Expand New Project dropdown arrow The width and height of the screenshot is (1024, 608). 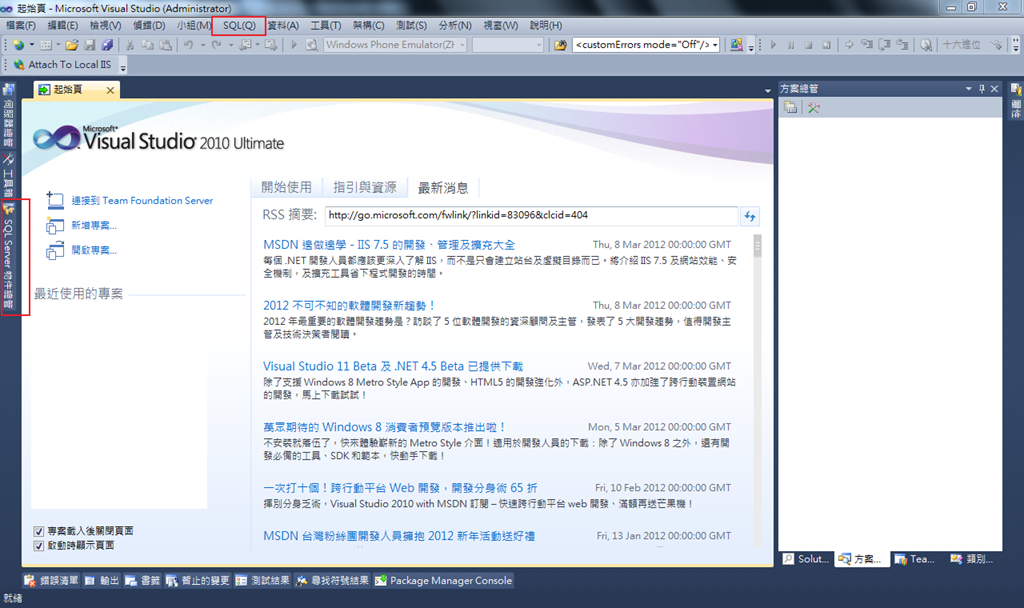click(31, 45)
